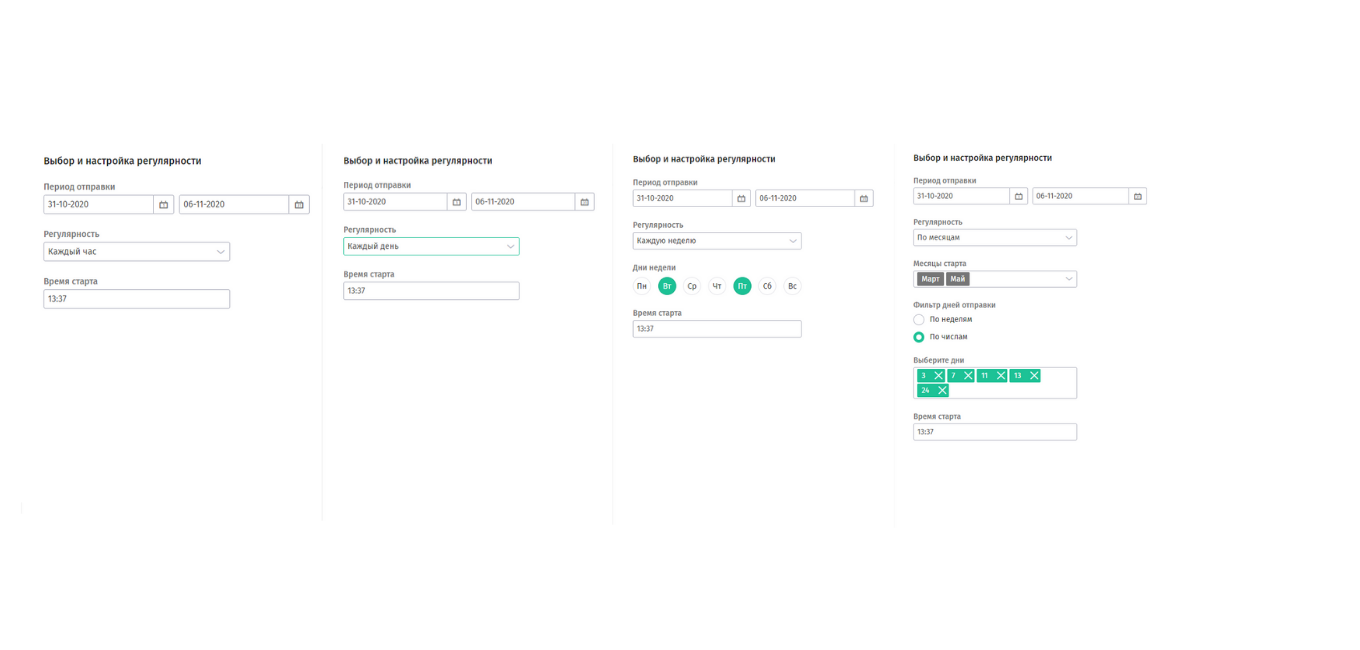Screen dimensions: 1360x650
Task: Open the Каждый час regularity dropdown
Action: (x=137, y=252)
